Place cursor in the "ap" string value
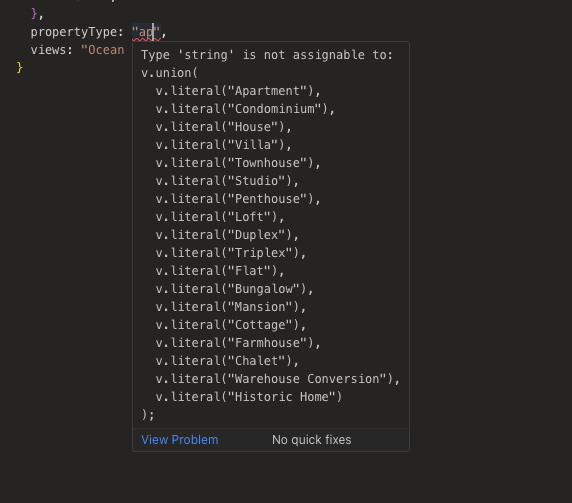 click(146, 32)
